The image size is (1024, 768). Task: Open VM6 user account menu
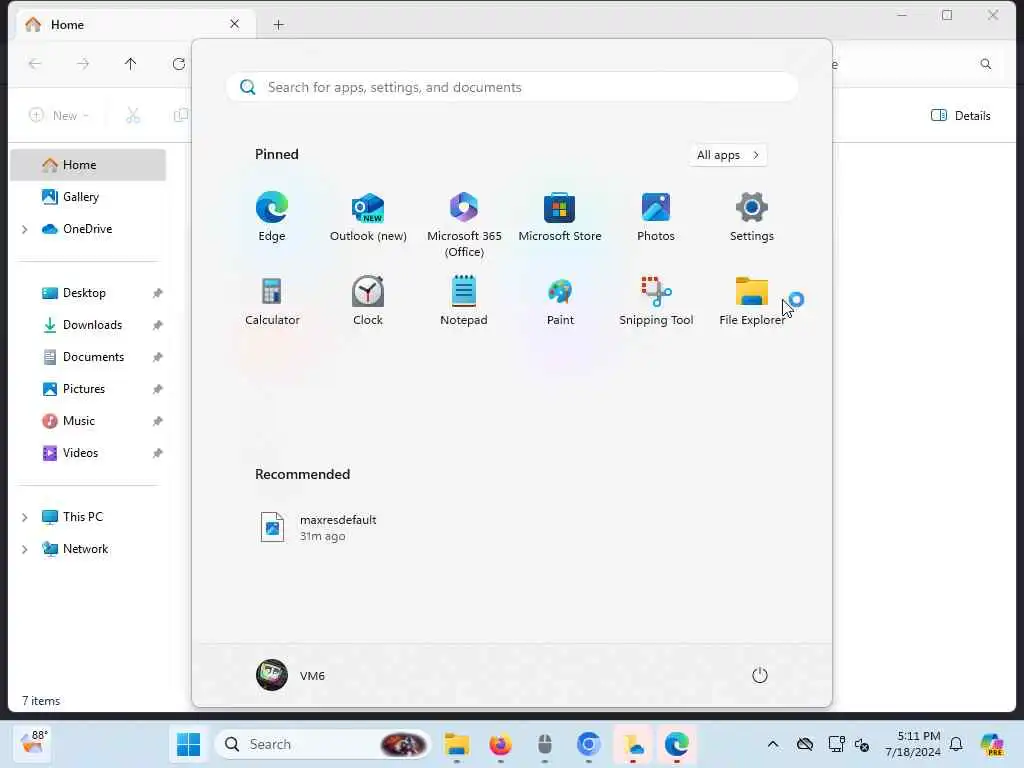click(291, 675)
